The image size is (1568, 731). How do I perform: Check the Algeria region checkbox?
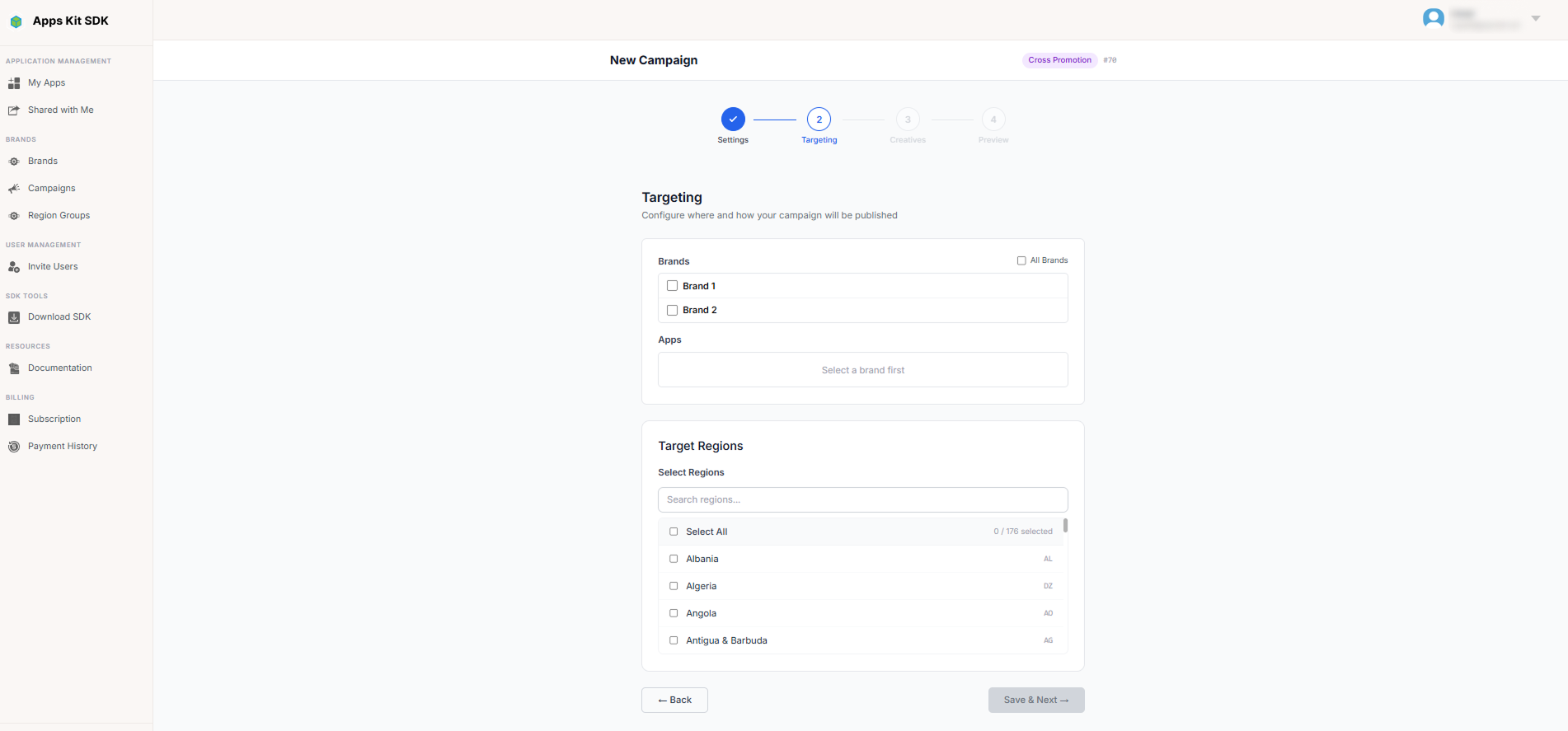pos(674,586)
